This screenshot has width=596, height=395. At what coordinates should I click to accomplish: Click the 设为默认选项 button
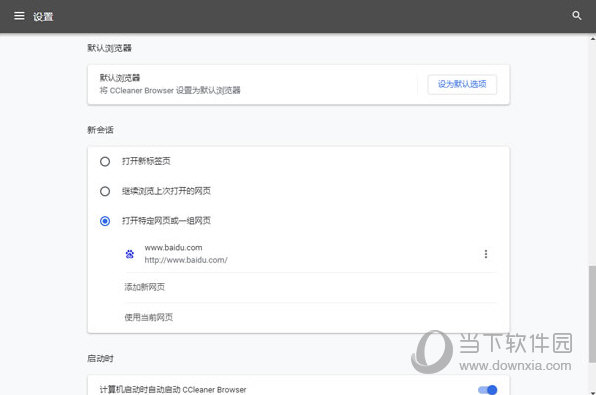[462, 84]
